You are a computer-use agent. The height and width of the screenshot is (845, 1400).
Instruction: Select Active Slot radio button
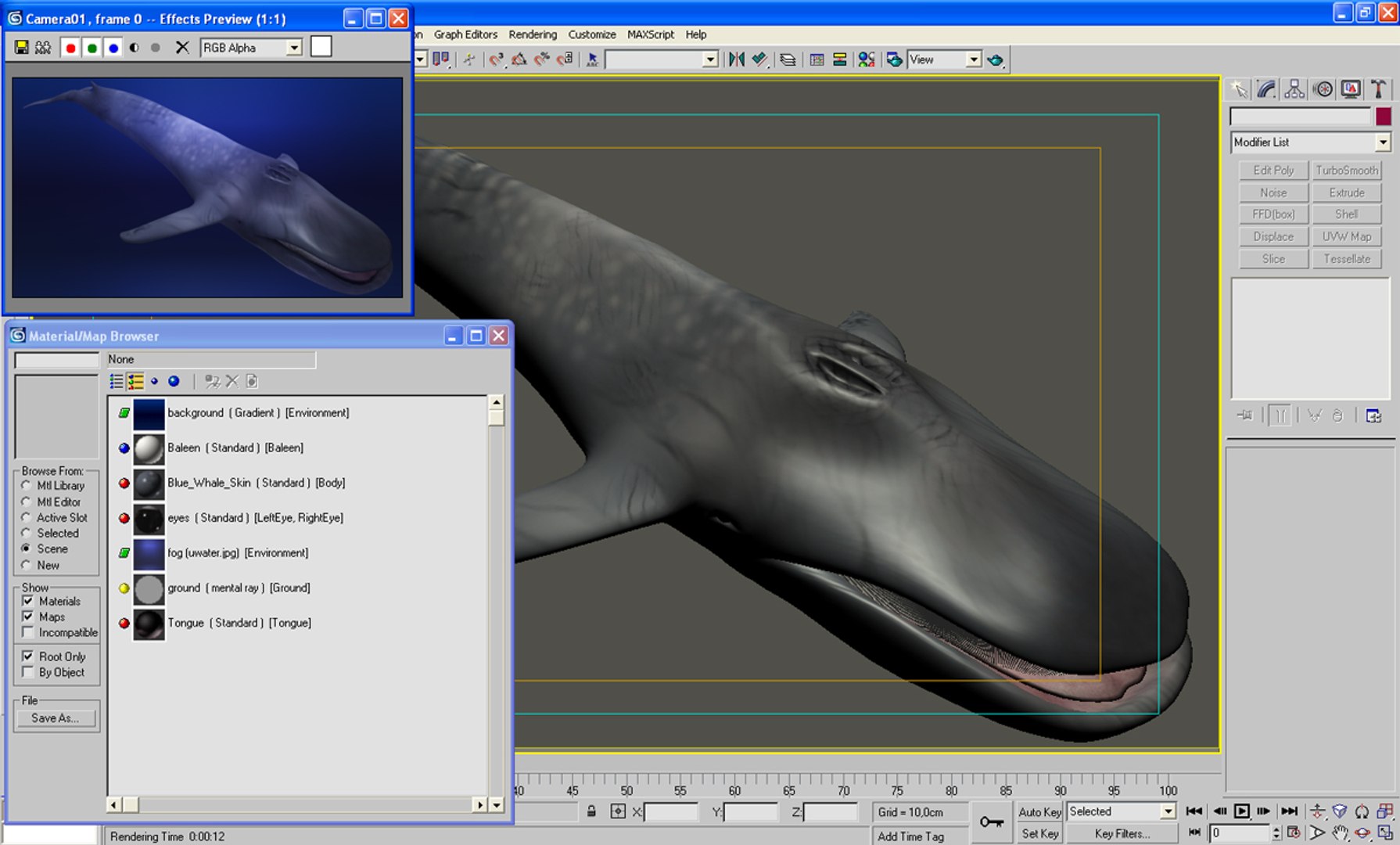[27, 517]
